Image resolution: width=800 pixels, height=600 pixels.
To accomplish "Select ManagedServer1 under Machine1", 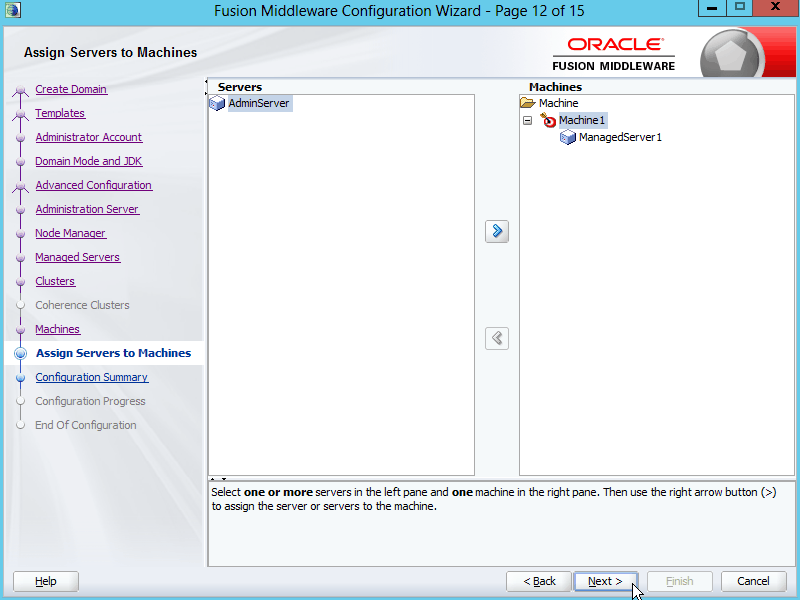I will 620,138.
